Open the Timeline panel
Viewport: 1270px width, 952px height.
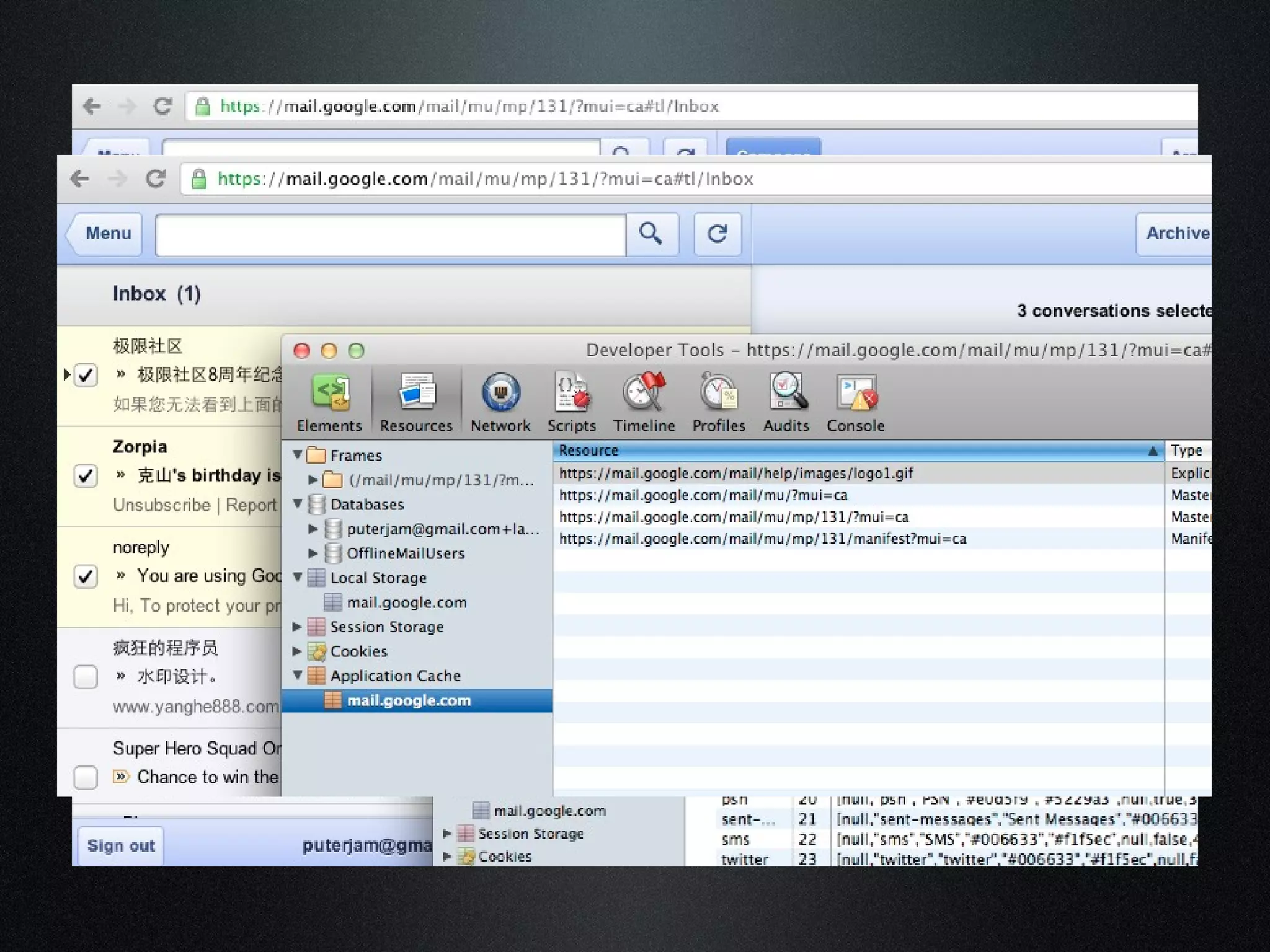coord(644,402)
